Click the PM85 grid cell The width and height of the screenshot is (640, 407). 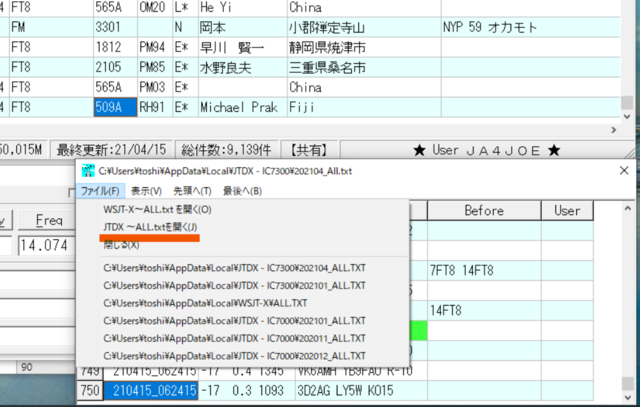pos(154,67)
